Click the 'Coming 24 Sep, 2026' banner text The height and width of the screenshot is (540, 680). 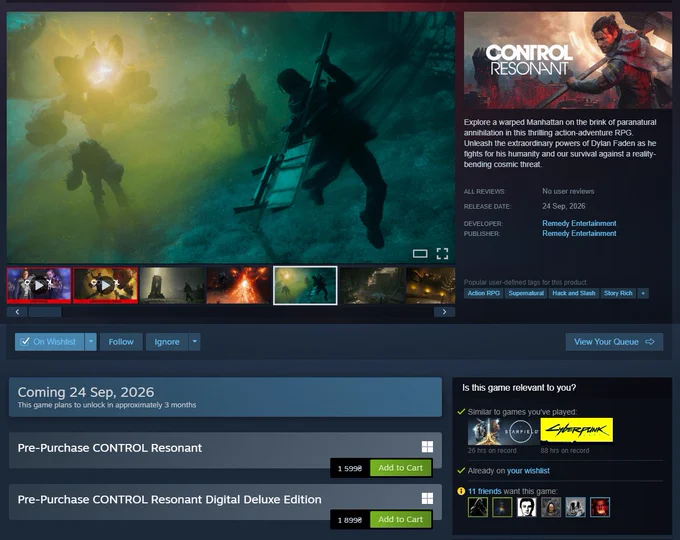click(x=86, y=392)
